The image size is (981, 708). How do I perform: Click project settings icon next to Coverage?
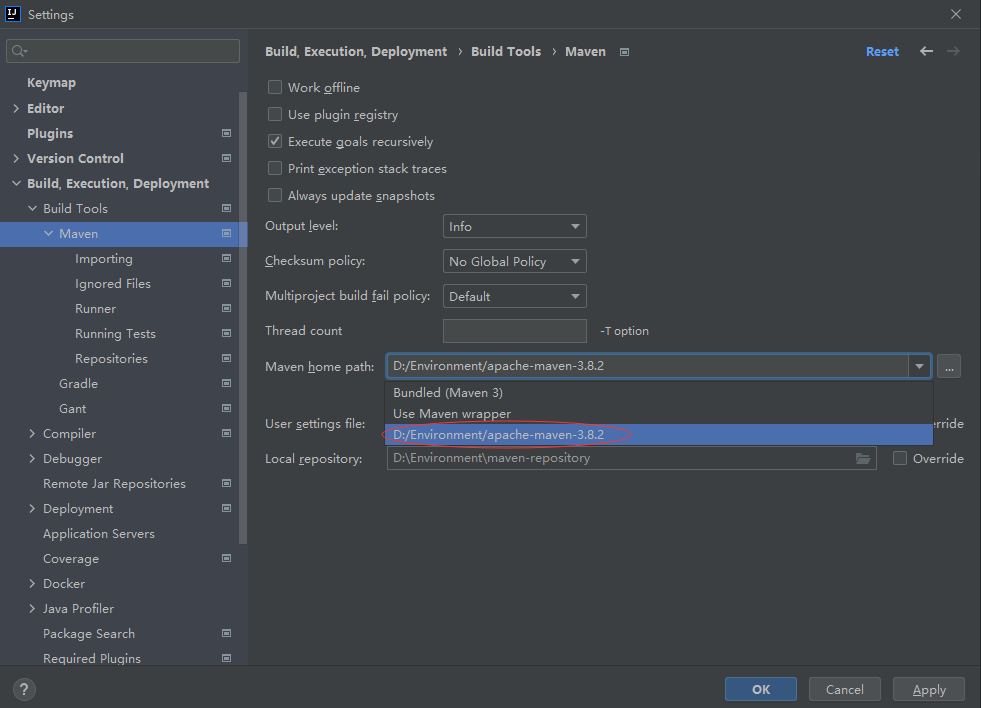pos(227,558)
